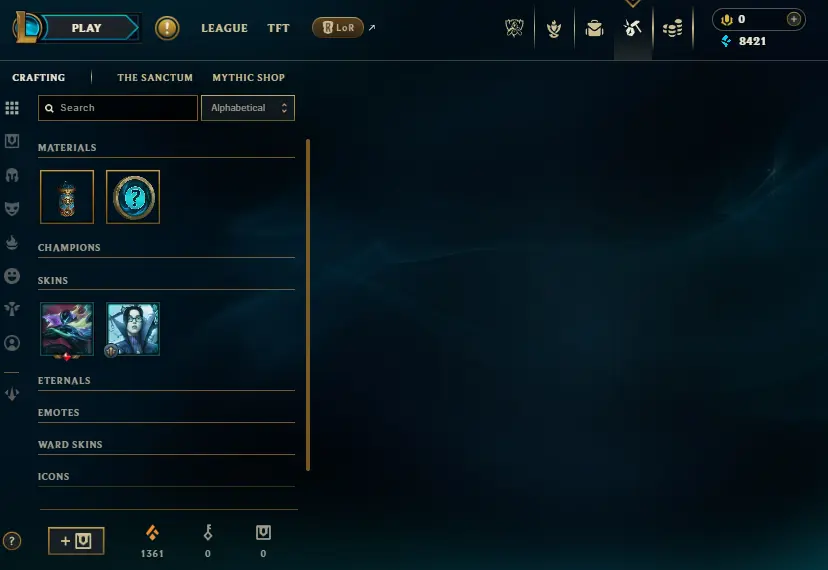Open the Profile crest icon in top bar
Screen dimensions: 828x570
coord(553,28)
